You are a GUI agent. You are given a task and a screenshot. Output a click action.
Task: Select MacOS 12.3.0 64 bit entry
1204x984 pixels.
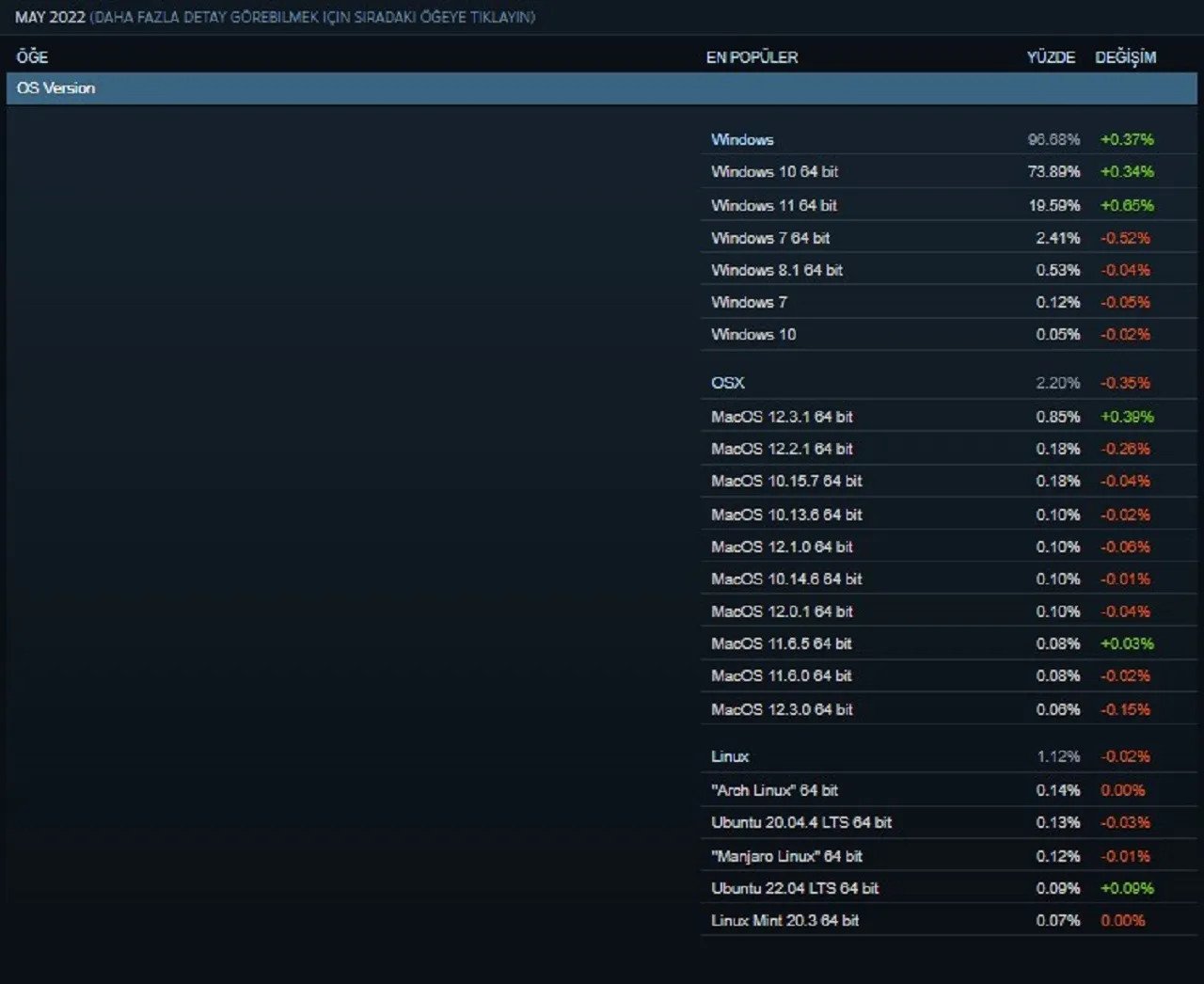pyautogui.click(x=948, y=709)
